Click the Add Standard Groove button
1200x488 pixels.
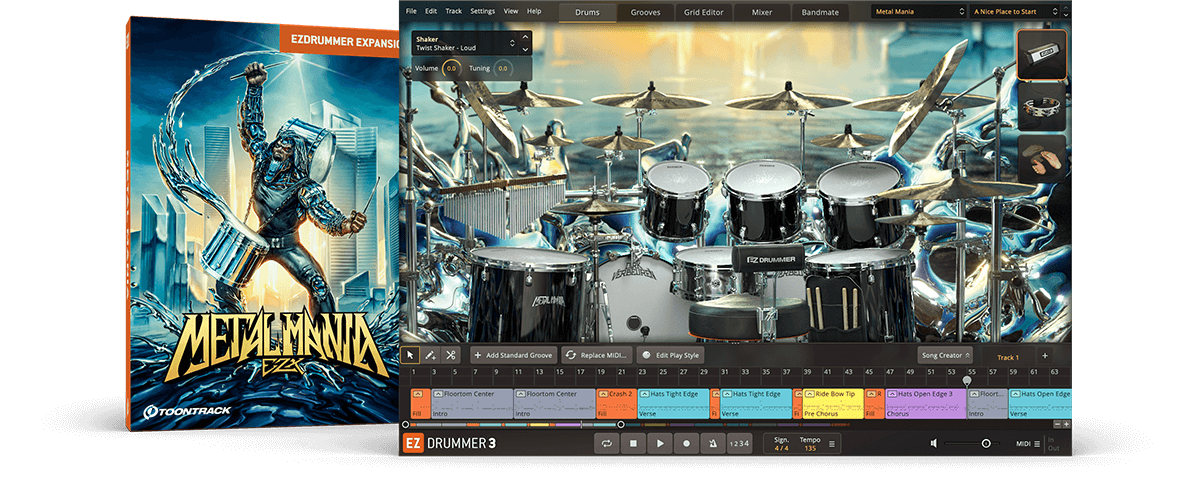513,355
